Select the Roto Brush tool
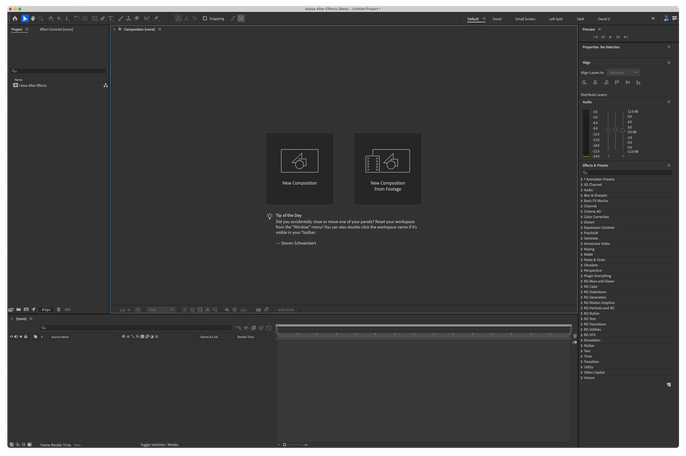 (147, 18)
